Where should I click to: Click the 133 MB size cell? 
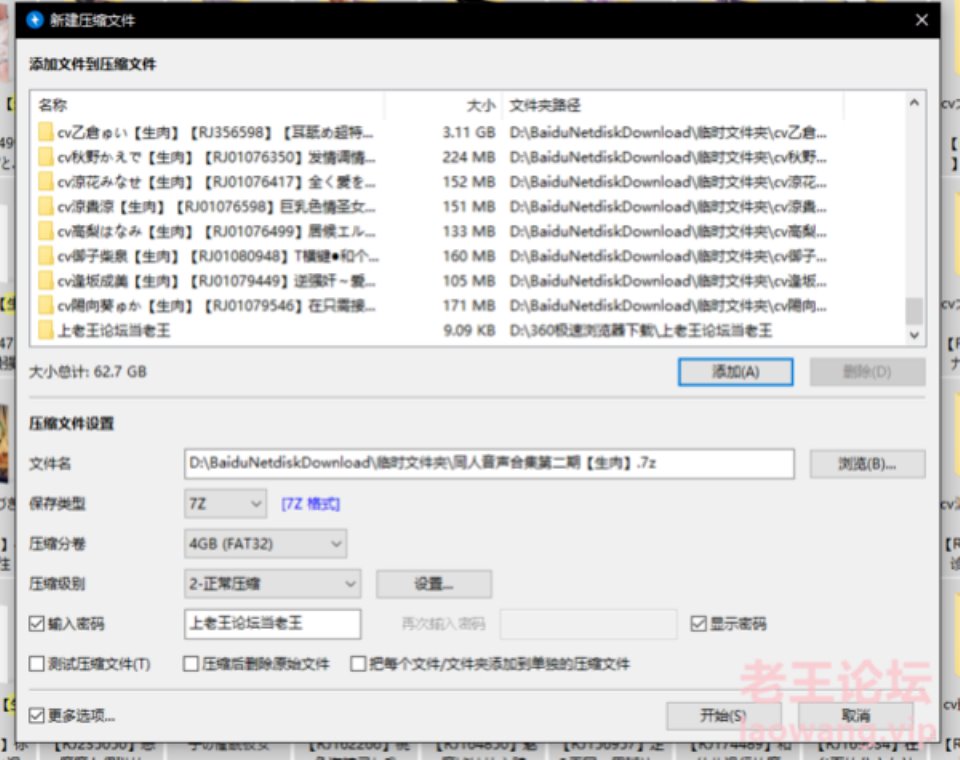point(468,231)
